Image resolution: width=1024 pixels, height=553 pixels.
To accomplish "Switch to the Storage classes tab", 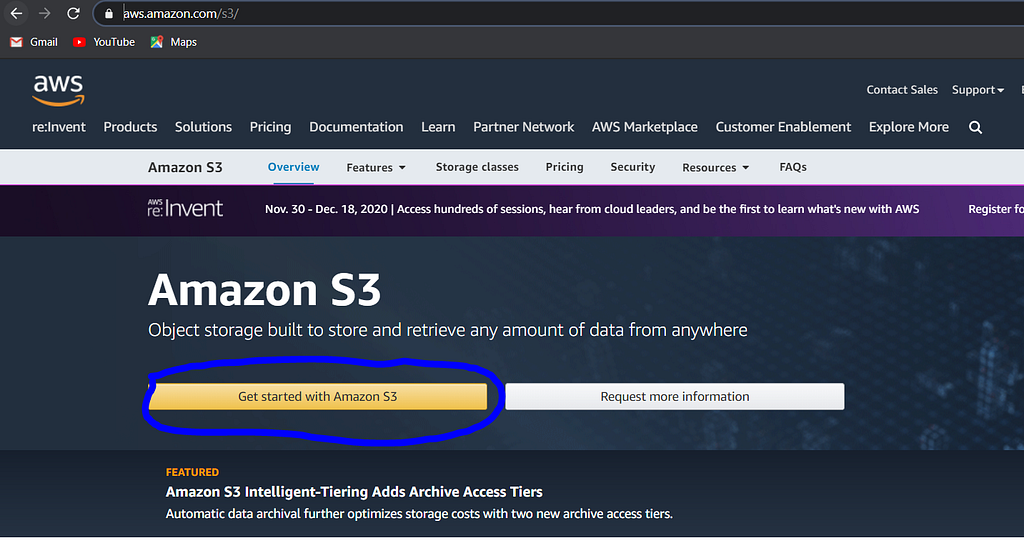I will 477,166.
